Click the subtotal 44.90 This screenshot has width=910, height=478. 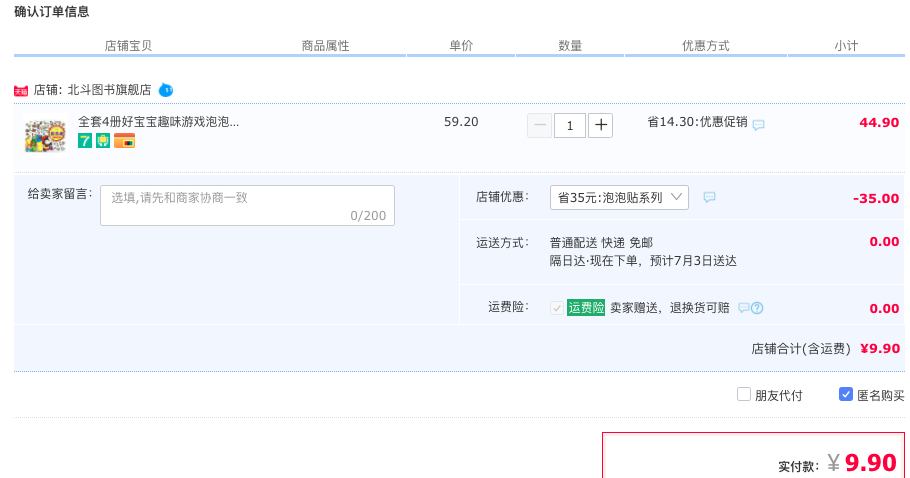coord(879,122)
